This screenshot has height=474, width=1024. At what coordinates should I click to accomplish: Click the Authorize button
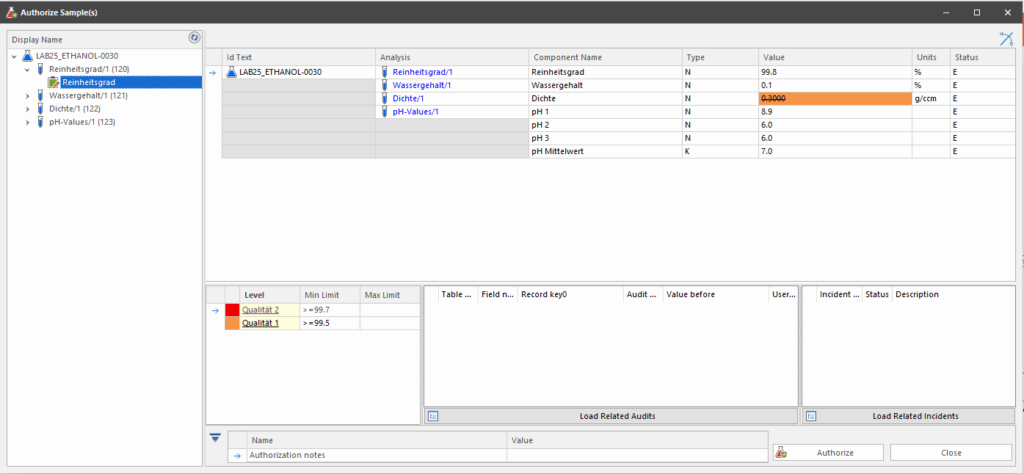click(x=829, y=452)
